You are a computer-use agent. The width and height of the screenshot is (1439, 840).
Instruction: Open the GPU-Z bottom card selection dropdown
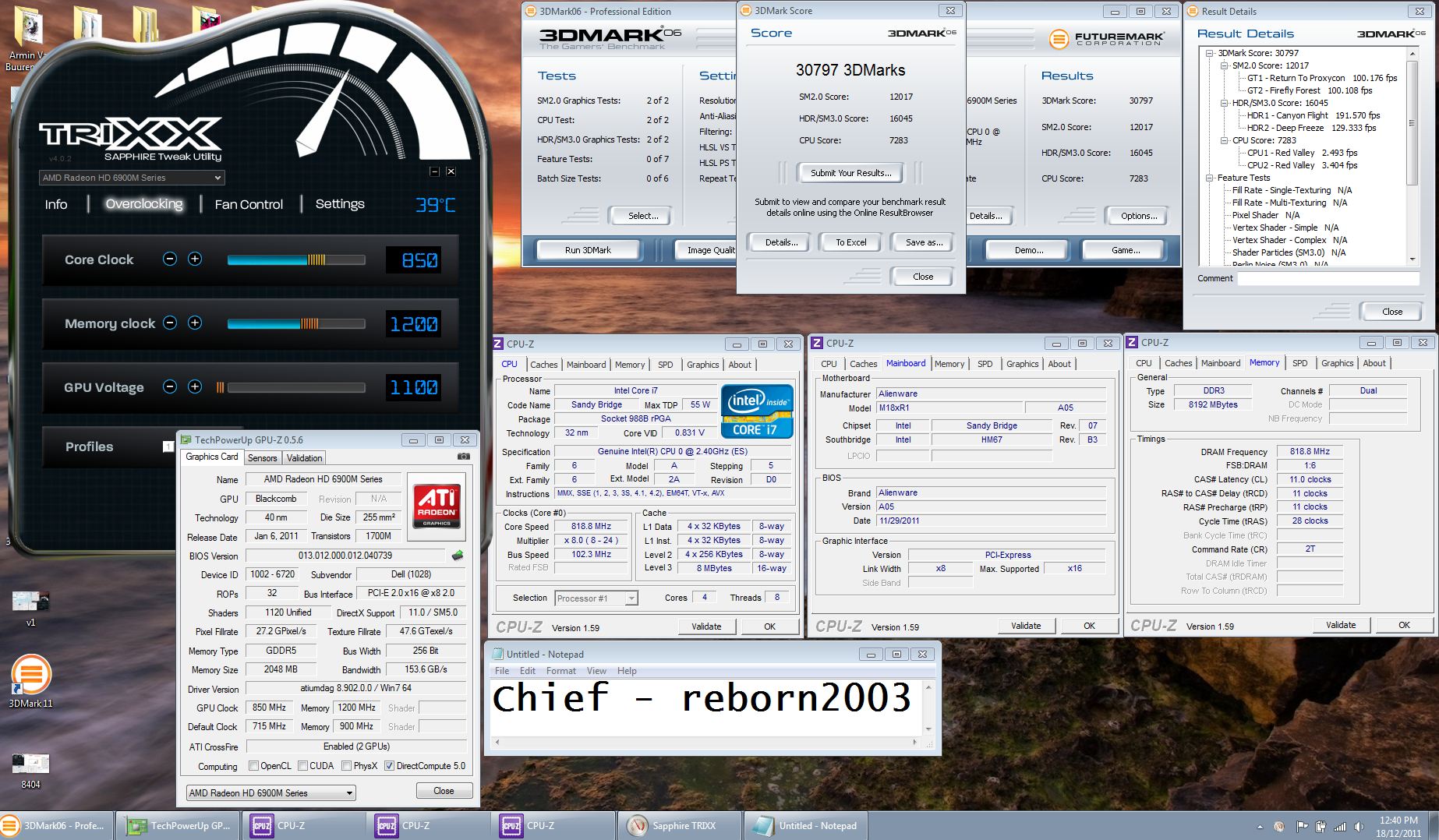coord(271,792)
